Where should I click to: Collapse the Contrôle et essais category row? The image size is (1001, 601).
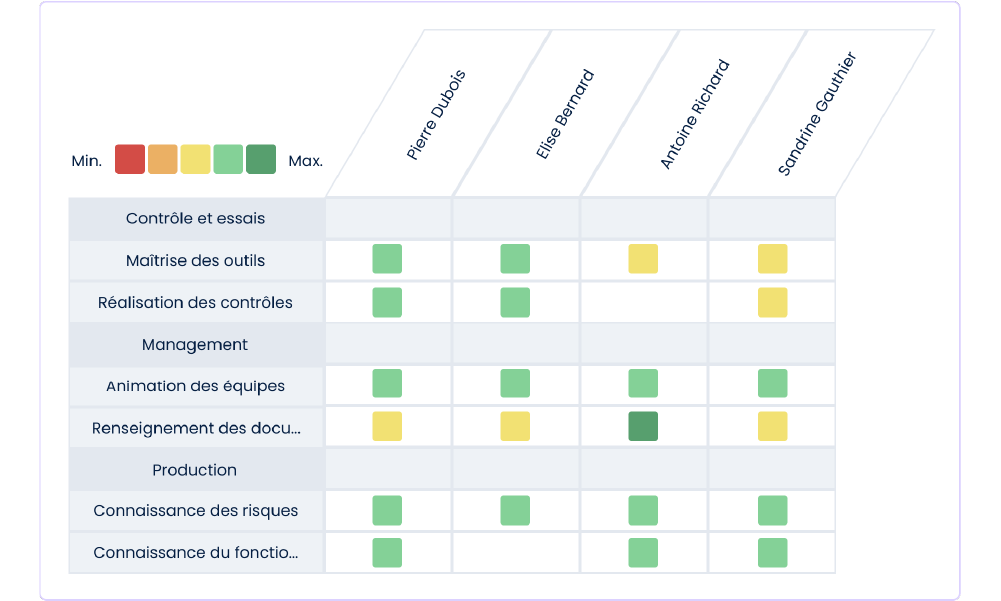[x=196, y=218]
